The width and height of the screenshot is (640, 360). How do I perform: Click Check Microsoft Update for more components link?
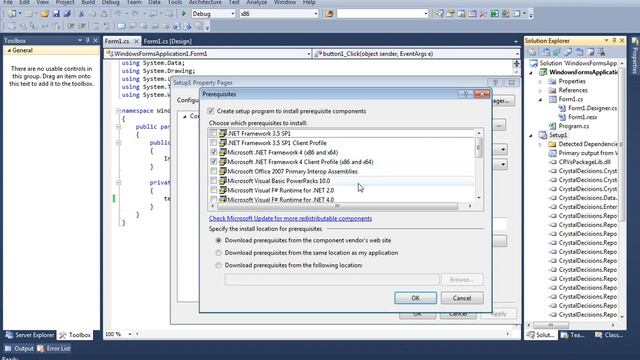[290, 218]
